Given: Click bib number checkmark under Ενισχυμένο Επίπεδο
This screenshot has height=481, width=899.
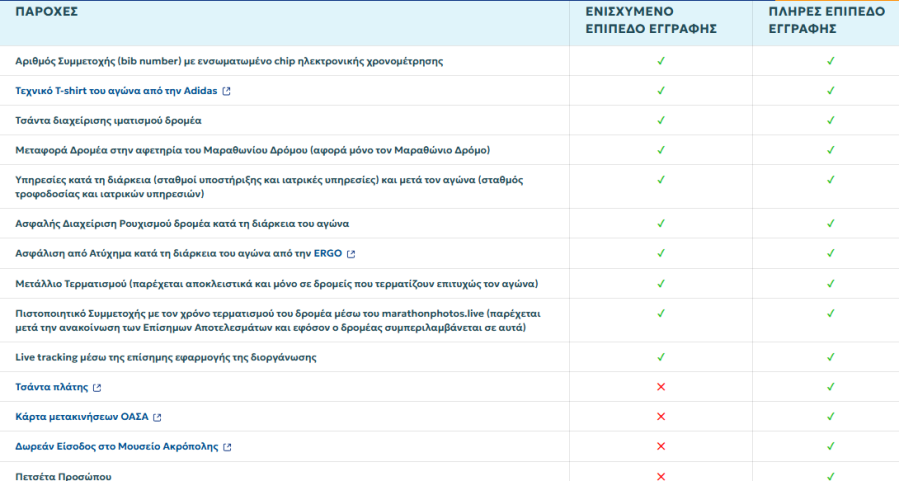Looking at the screenshot, I should pyautogui.click(x=660, y=61).
